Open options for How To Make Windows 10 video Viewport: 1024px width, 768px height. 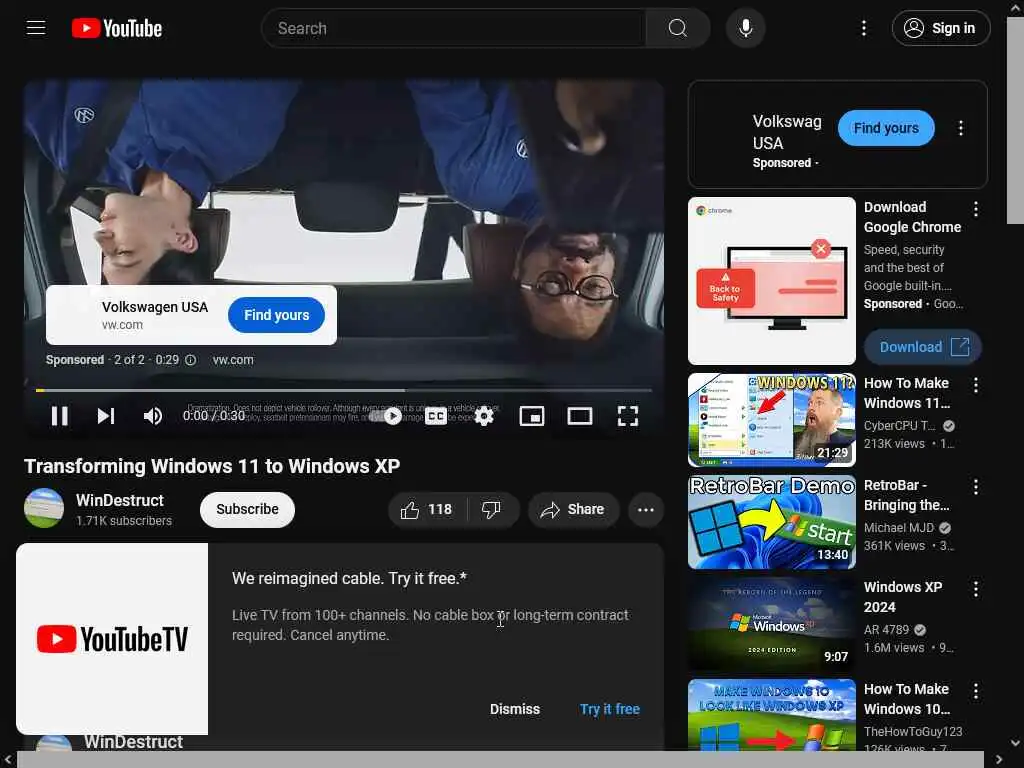pos(976,691)
